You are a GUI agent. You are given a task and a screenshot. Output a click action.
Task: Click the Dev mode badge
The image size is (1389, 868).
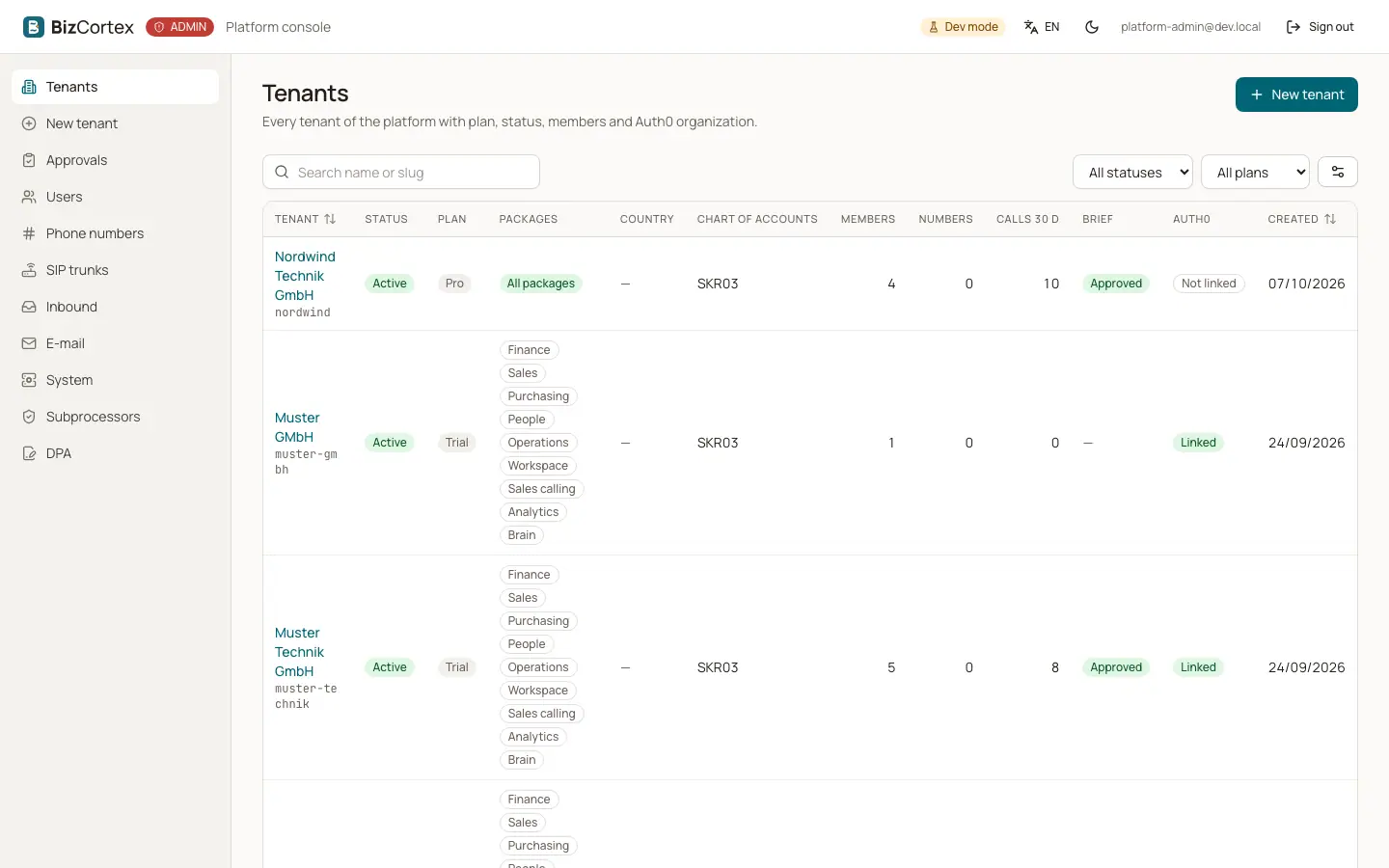pos(963,27)
